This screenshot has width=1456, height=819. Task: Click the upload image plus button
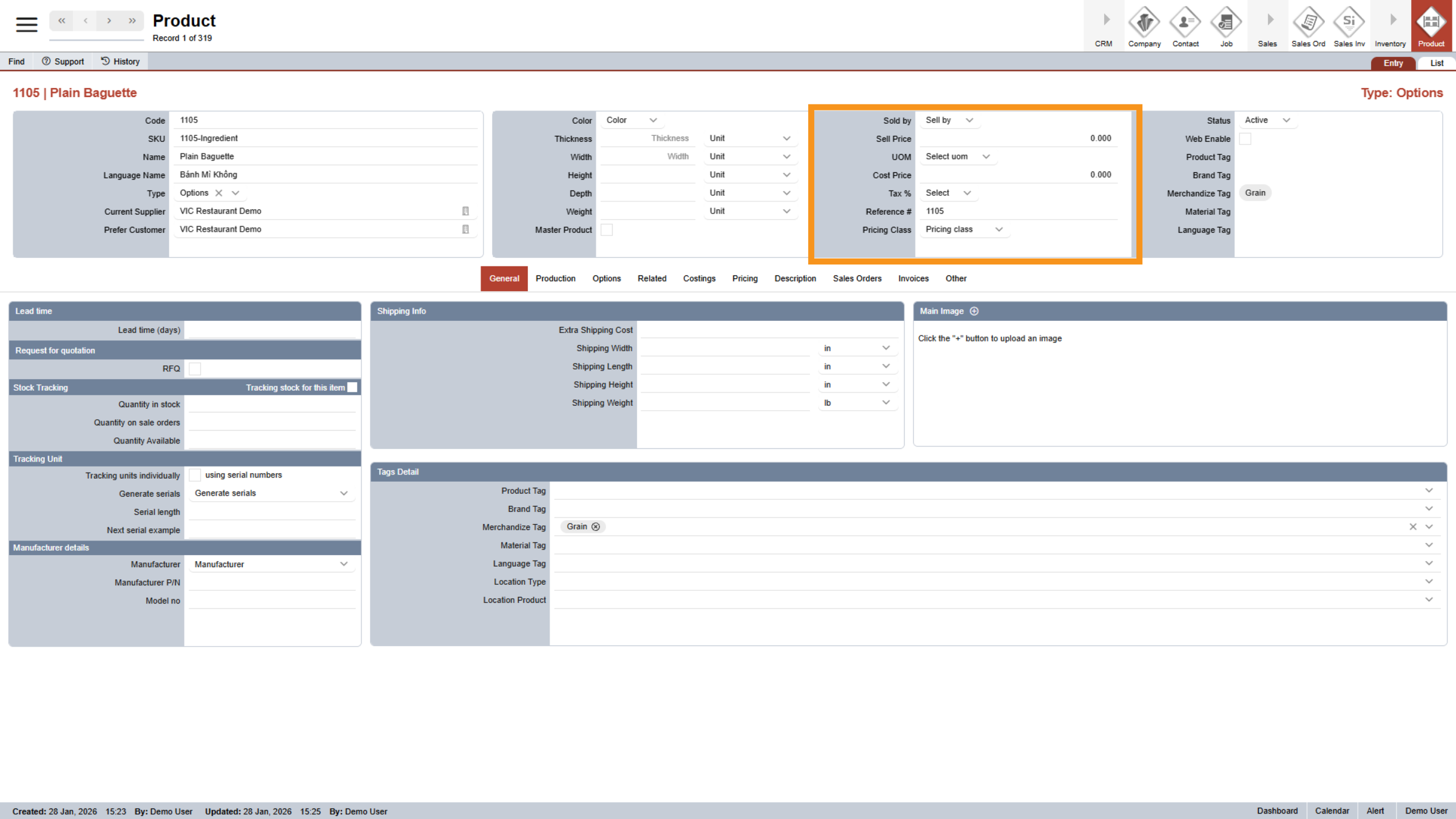click(974, 311)
